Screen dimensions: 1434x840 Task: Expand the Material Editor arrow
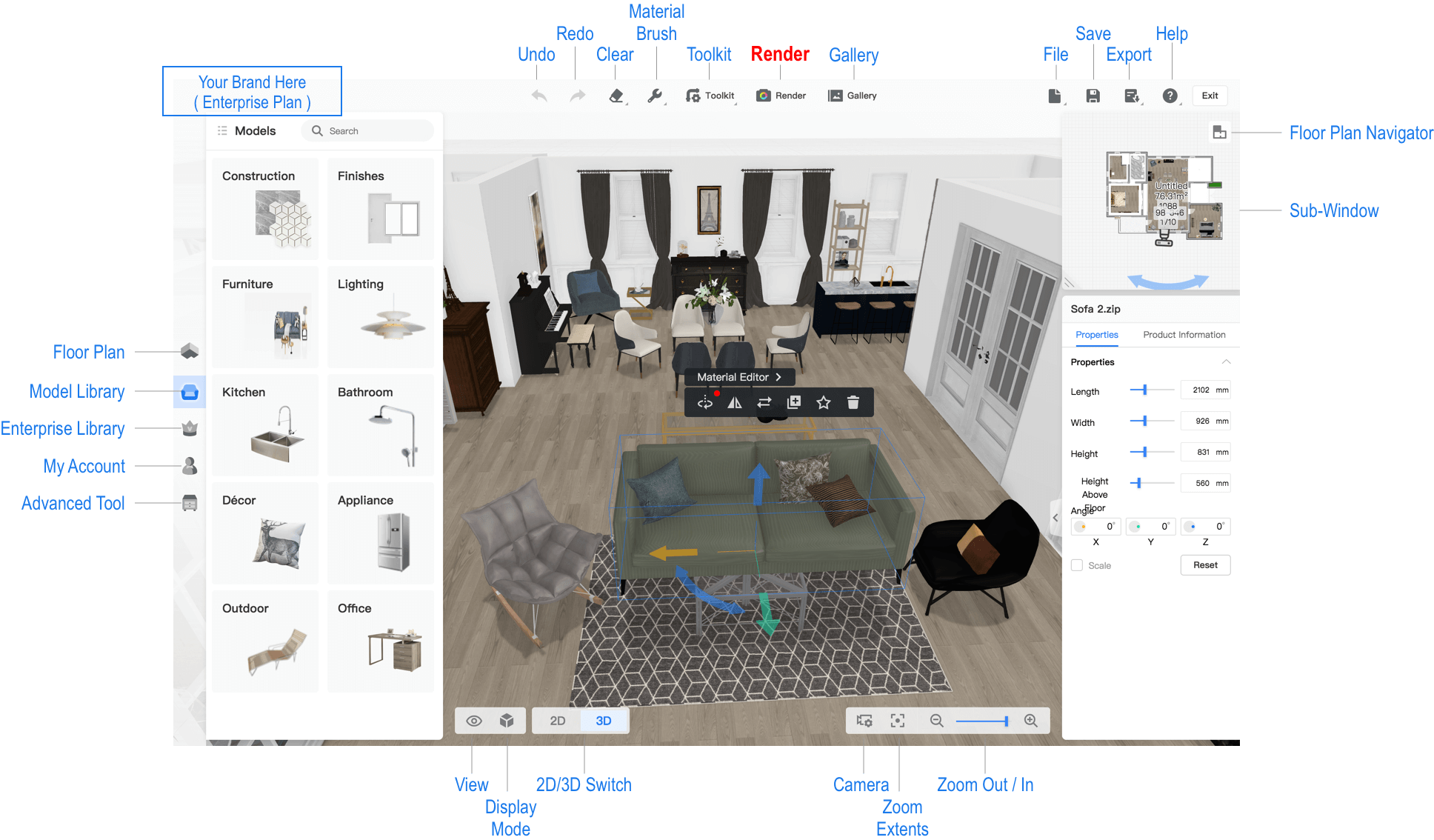point(778,377)
